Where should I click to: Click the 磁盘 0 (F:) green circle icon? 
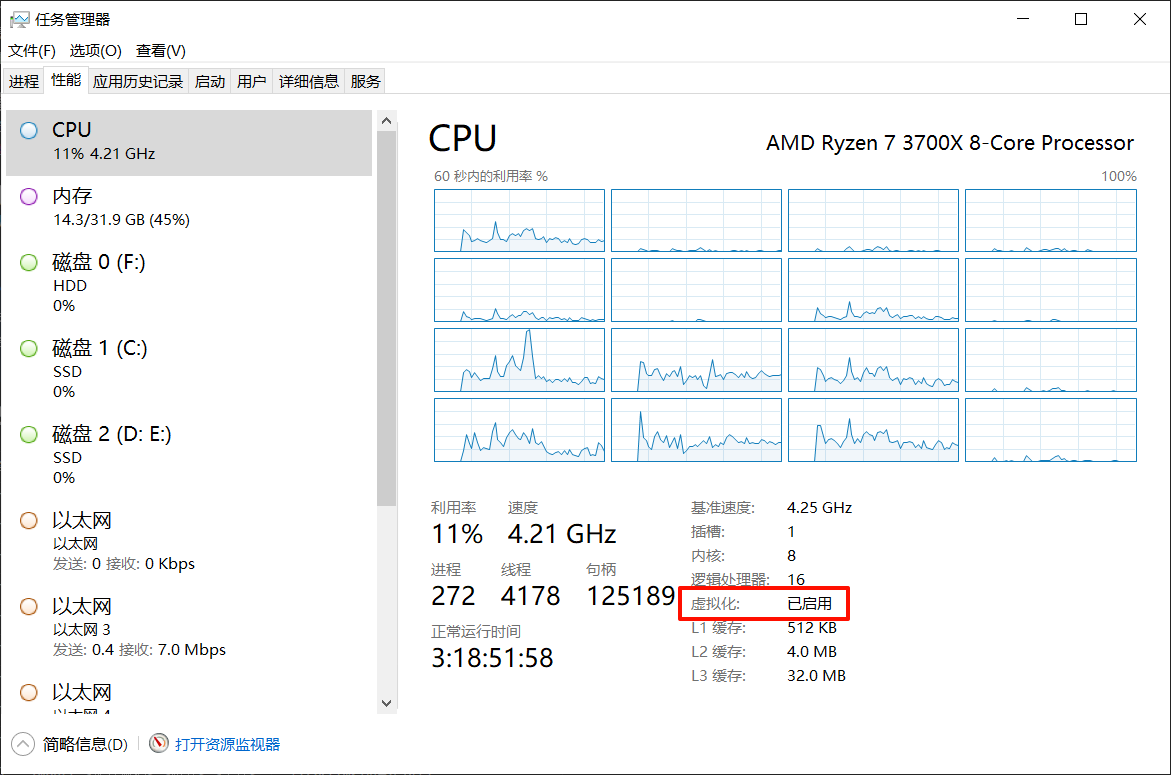29,262
